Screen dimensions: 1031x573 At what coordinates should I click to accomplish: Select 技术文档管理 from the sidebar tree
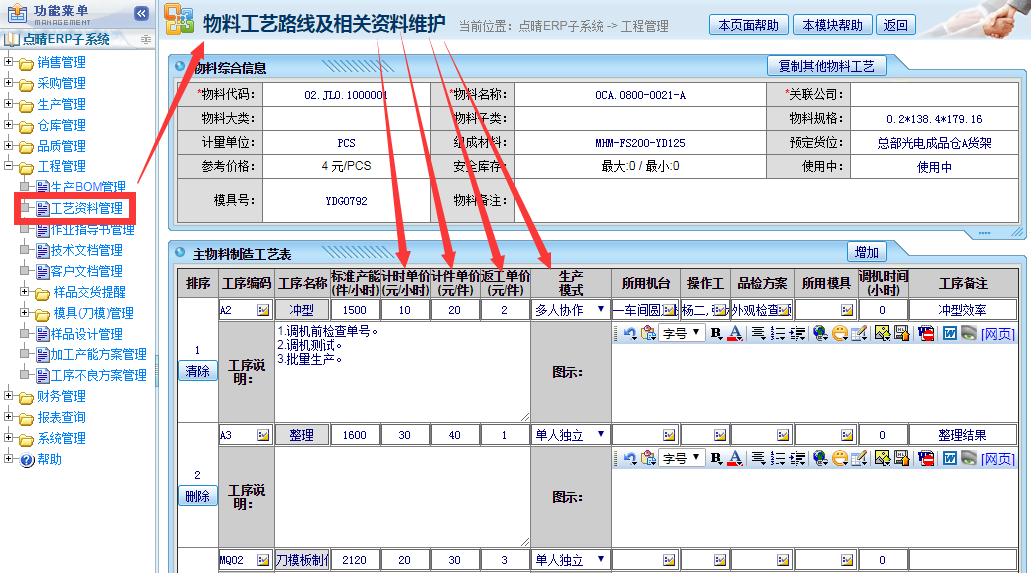tap(86, 250)
